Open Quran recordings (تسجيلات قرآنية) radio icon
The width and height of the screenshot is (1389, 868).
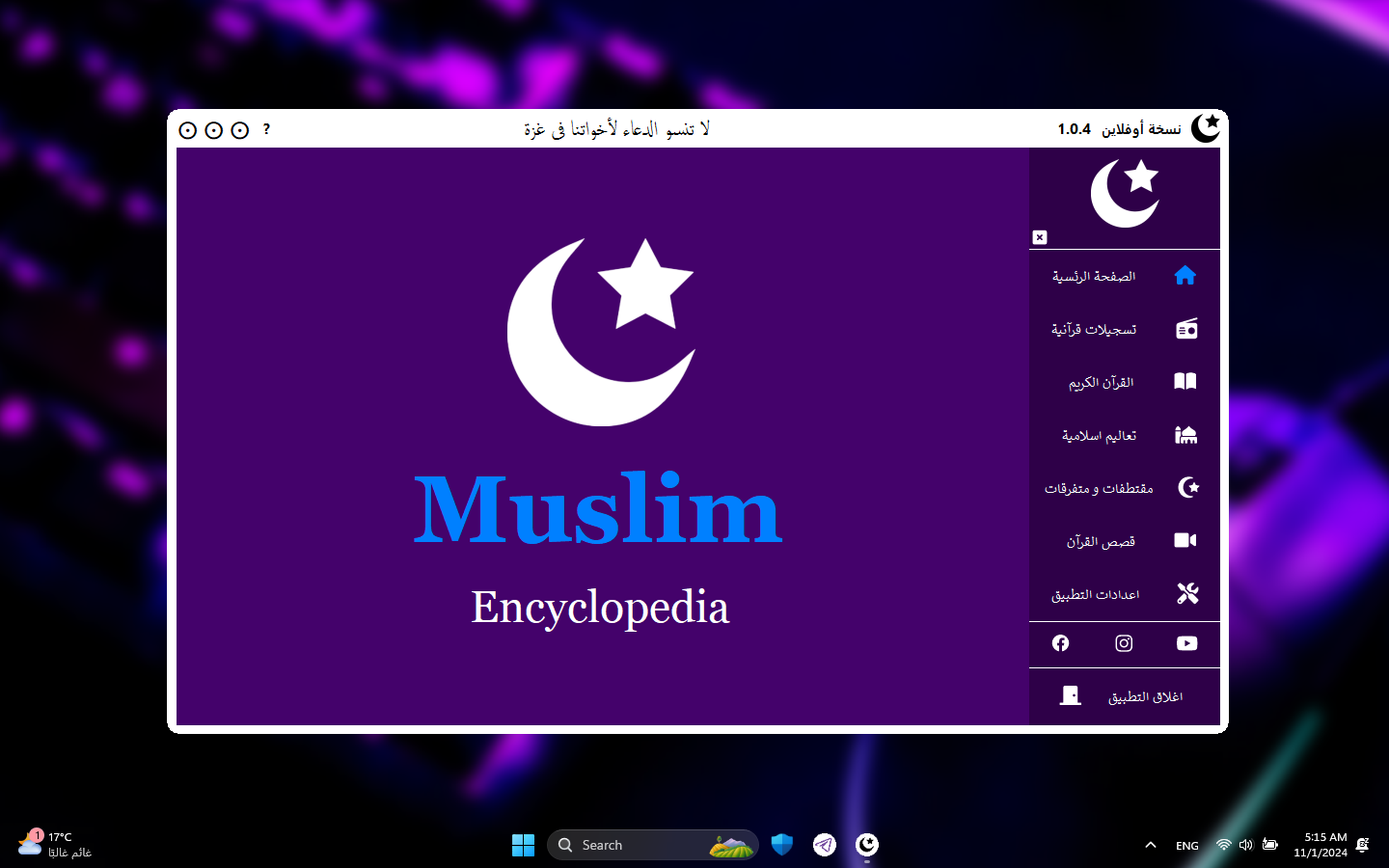click(1185, 329)
